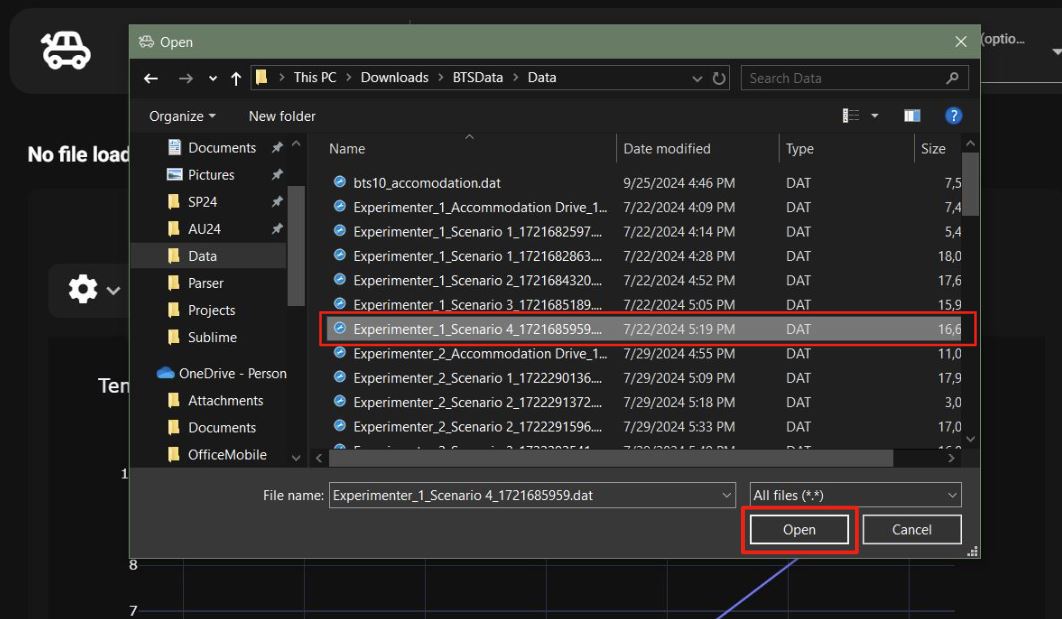
Task: Click the Cancel button
Action: click(912, 530)
